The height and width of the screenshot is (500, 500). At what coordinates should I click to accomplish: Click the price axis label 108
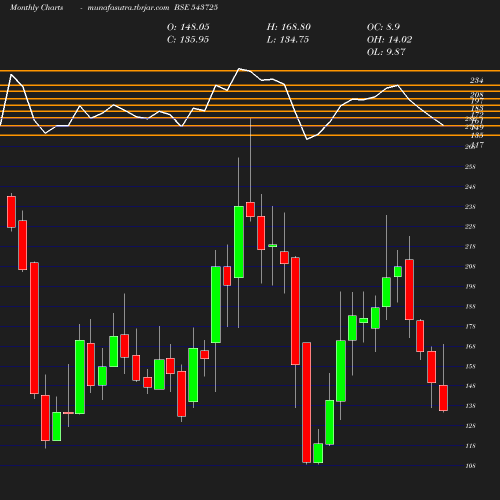(x=470, y=466)
